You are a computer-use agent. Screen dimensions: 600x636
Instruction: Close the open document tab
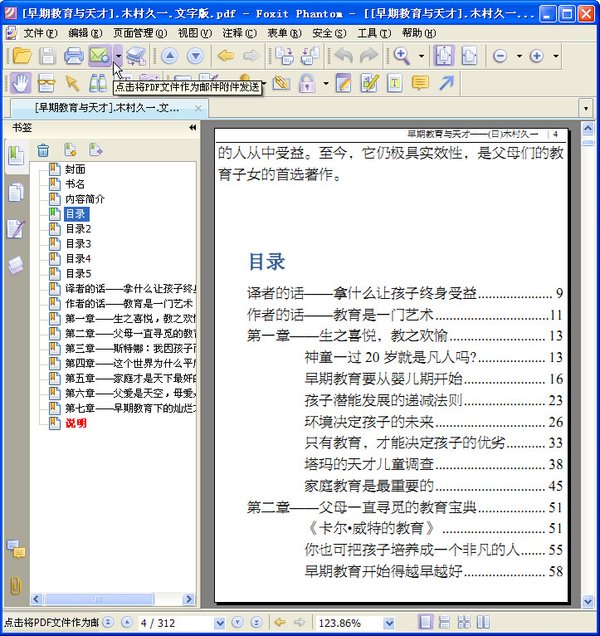pyautogui.click(x=198, y=108)
